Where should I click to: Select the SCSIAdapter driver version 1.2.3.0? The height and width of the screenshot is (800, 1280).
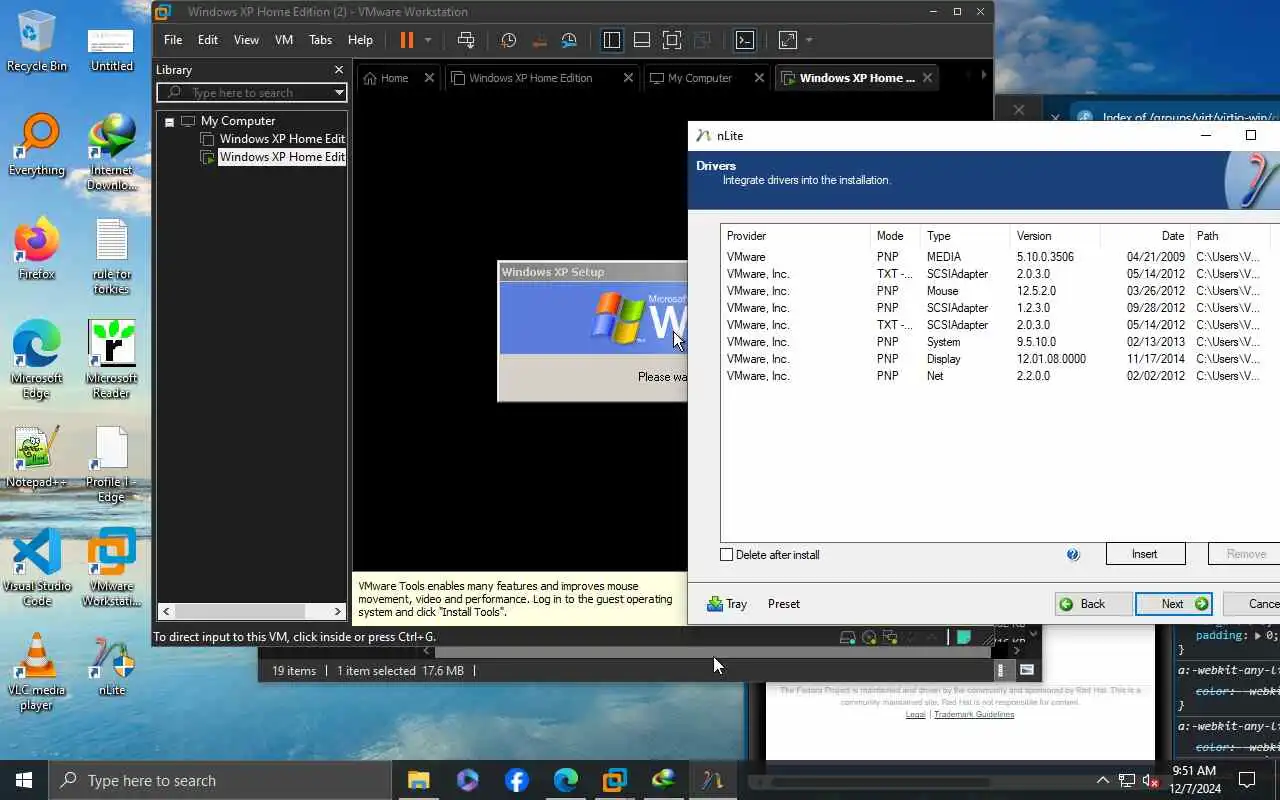point(1000,308)
